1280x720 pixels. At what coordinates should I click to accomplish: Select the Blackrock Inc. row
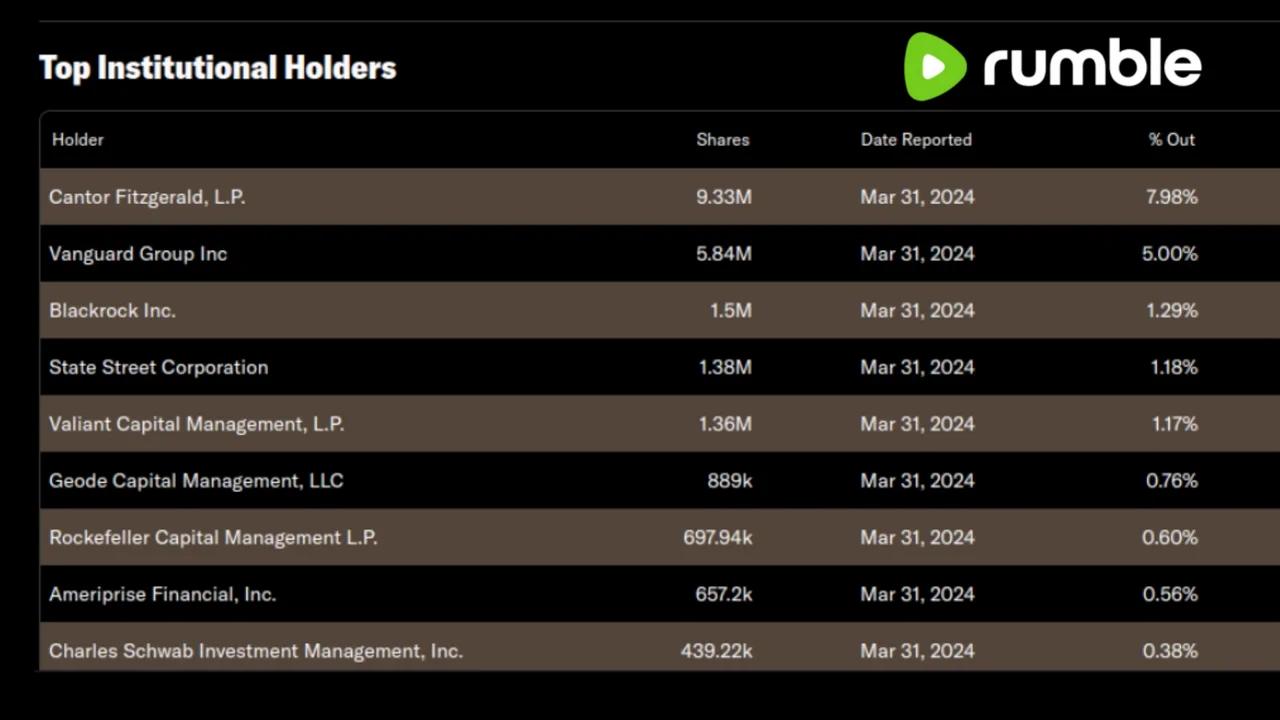coord(112,311)
